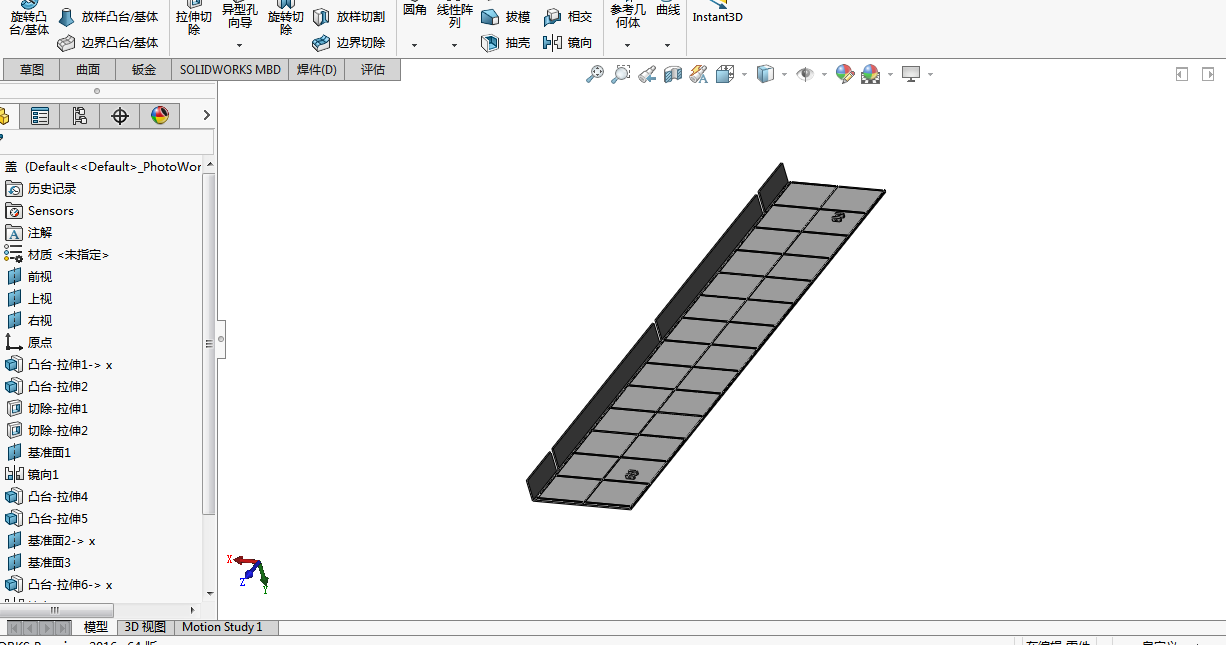Open Hide/Show Items dropdown arrow

pyautogui.click(x=823, y=74)
